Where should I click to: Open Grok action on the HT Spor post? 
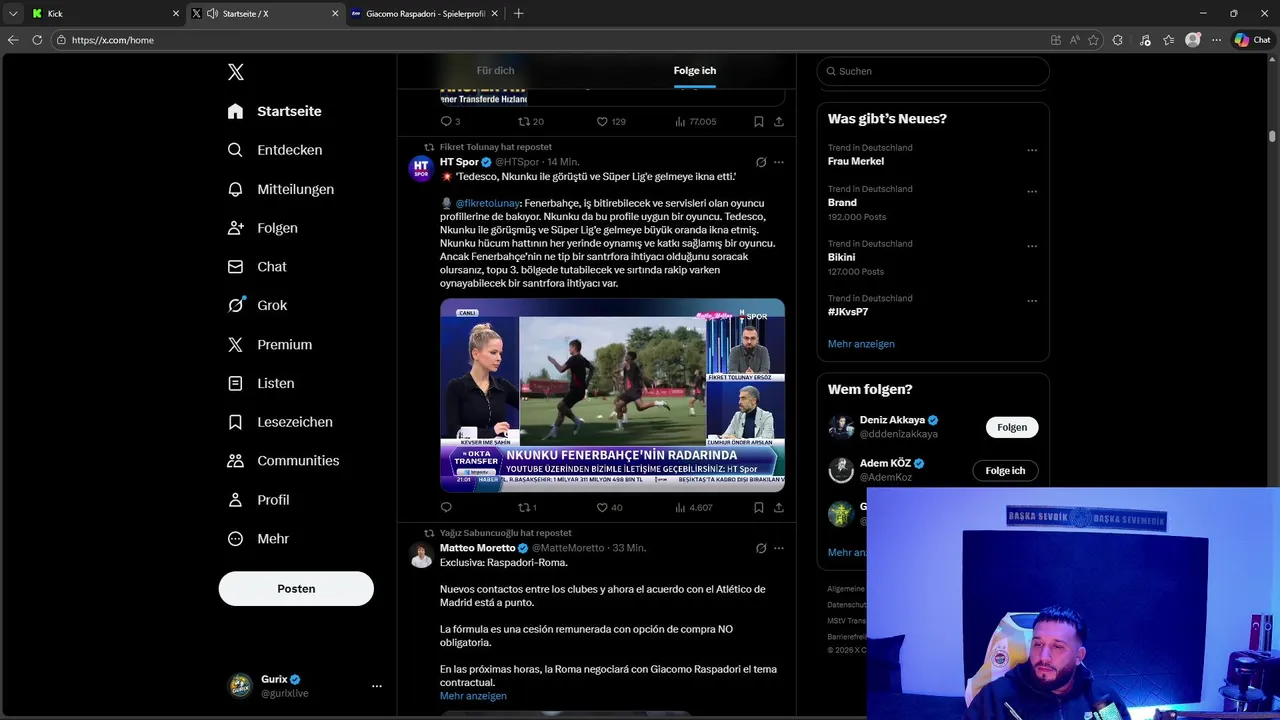(761, 162)
